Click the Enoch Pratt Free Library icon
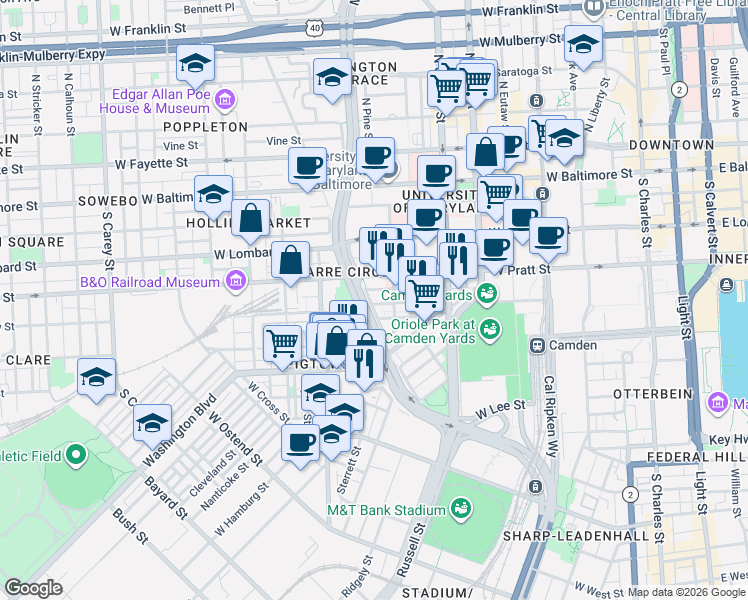The image size is (748, 600). point(594,9)
